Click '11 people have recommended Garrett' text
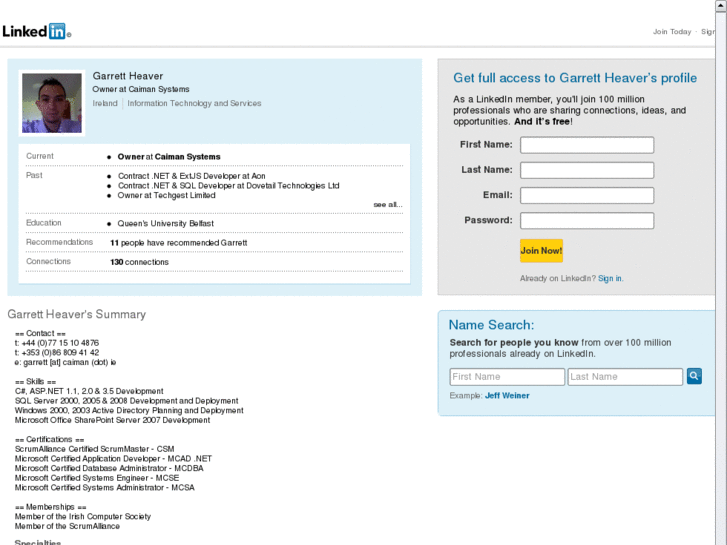 (179, 243)
